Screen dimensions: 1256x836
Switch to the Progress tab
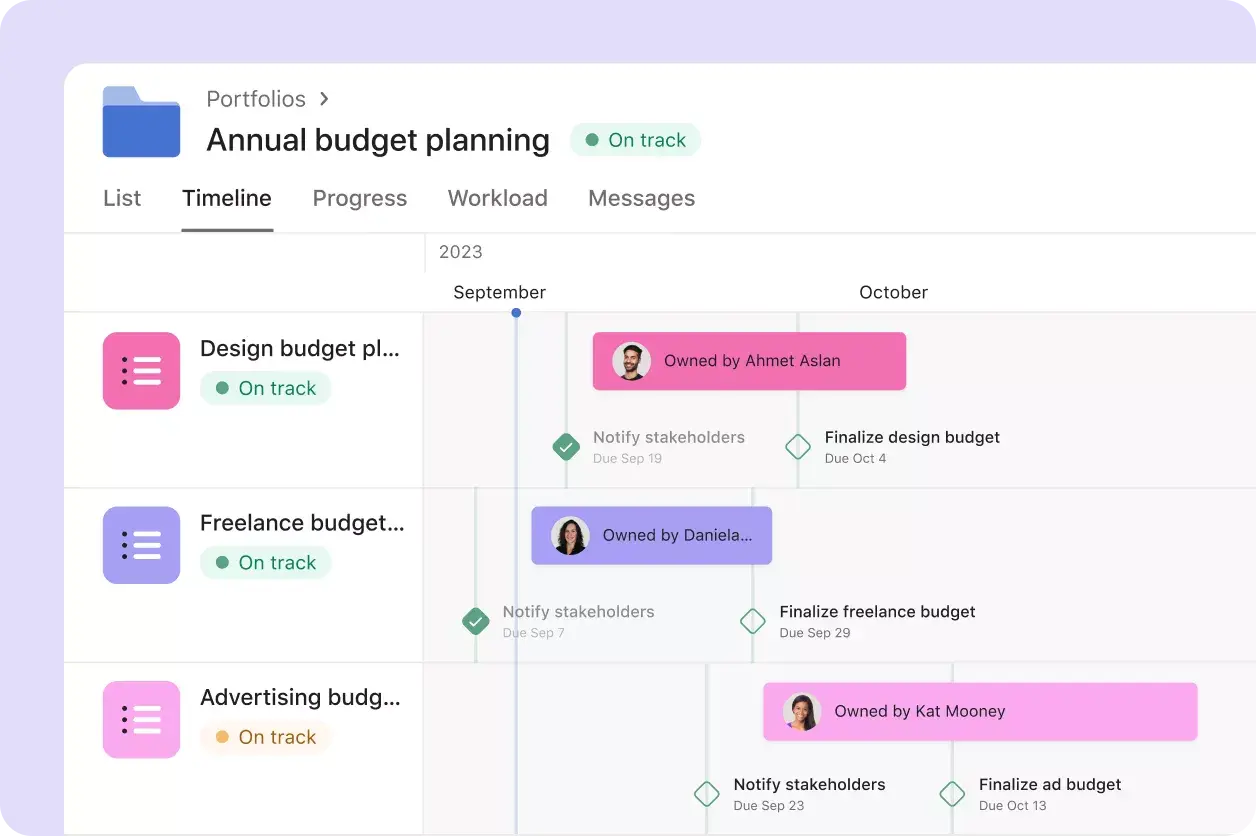tap(359, 198)
